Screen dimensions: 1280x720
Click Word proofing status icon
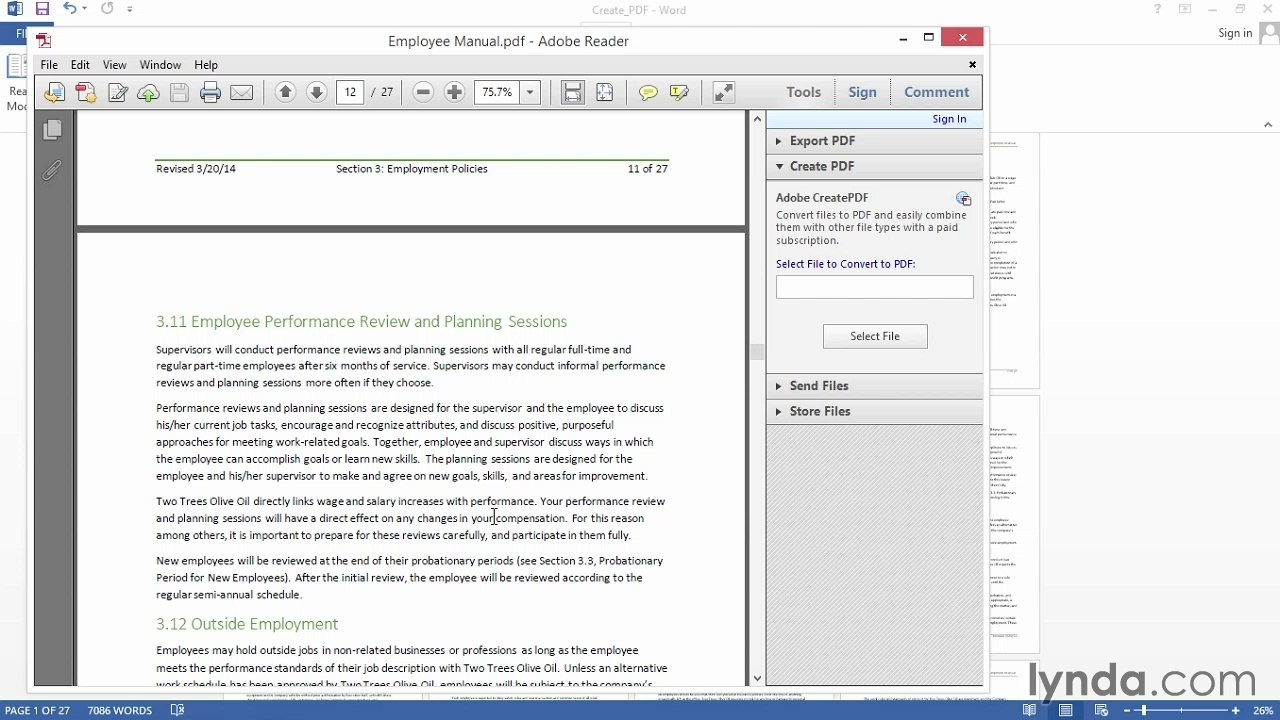coord(177,710)
